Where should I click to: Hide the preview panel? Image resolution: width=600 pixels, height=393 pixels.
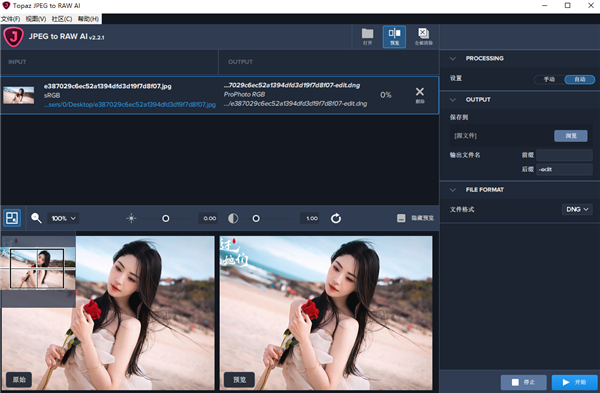click(x=415, y=218)
